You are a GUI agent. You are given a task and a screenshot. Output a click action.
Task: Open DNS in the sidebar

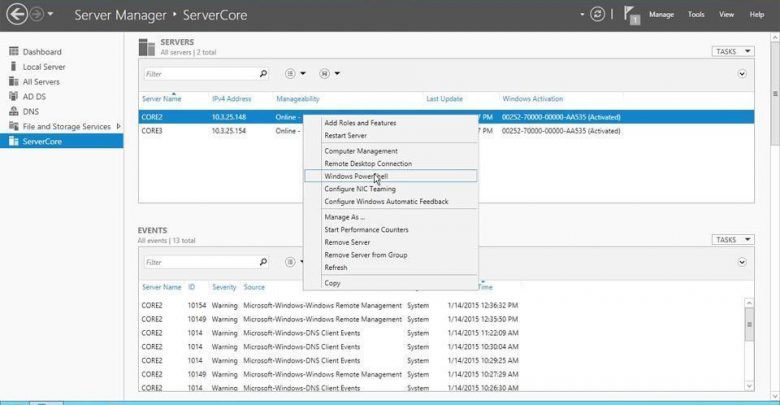pos(30,111)
